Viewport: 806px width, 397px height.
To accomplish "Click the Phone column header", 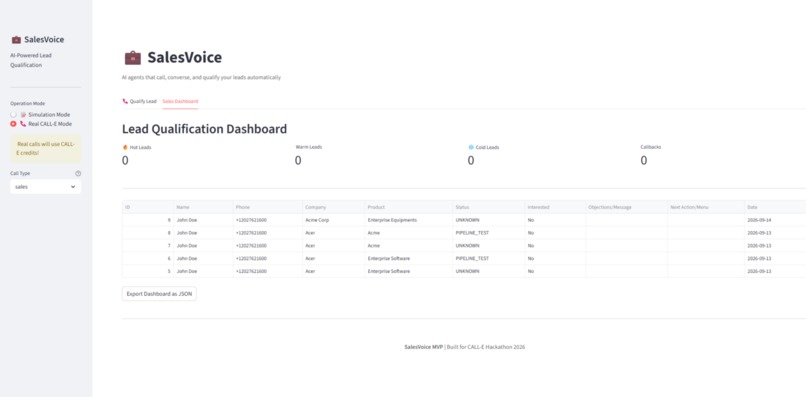I will click(x=268, y=207).
